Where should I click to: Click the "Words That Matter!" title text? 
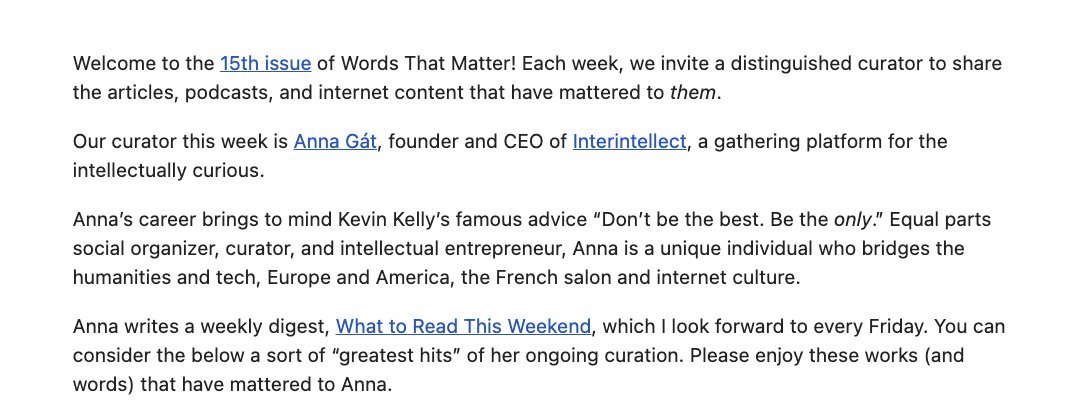429,64
